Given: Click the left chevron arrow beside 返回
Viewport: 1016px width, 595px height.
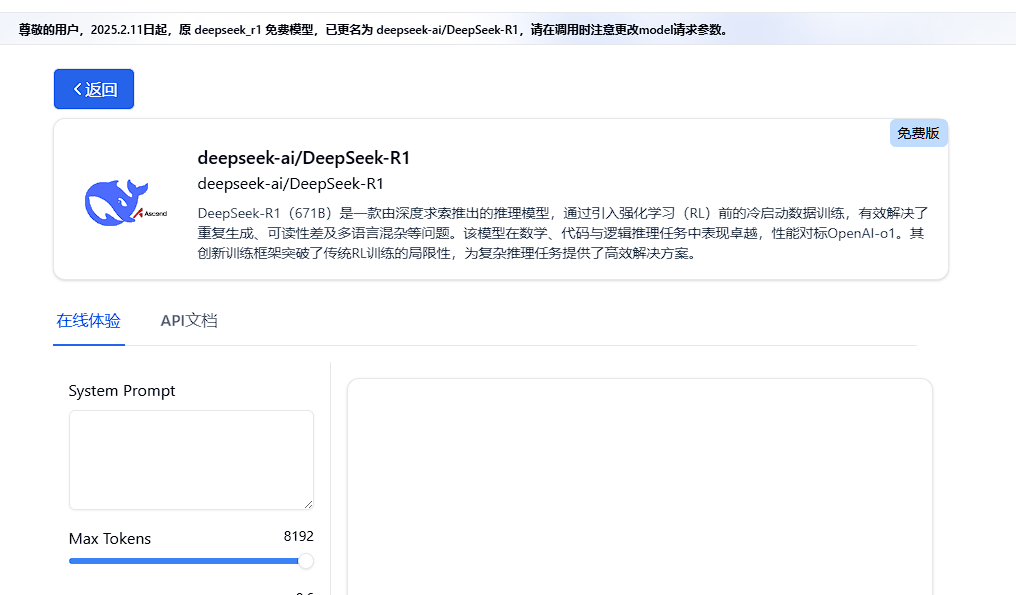Looking at the screenshot, I should click(x=78, y=89).
